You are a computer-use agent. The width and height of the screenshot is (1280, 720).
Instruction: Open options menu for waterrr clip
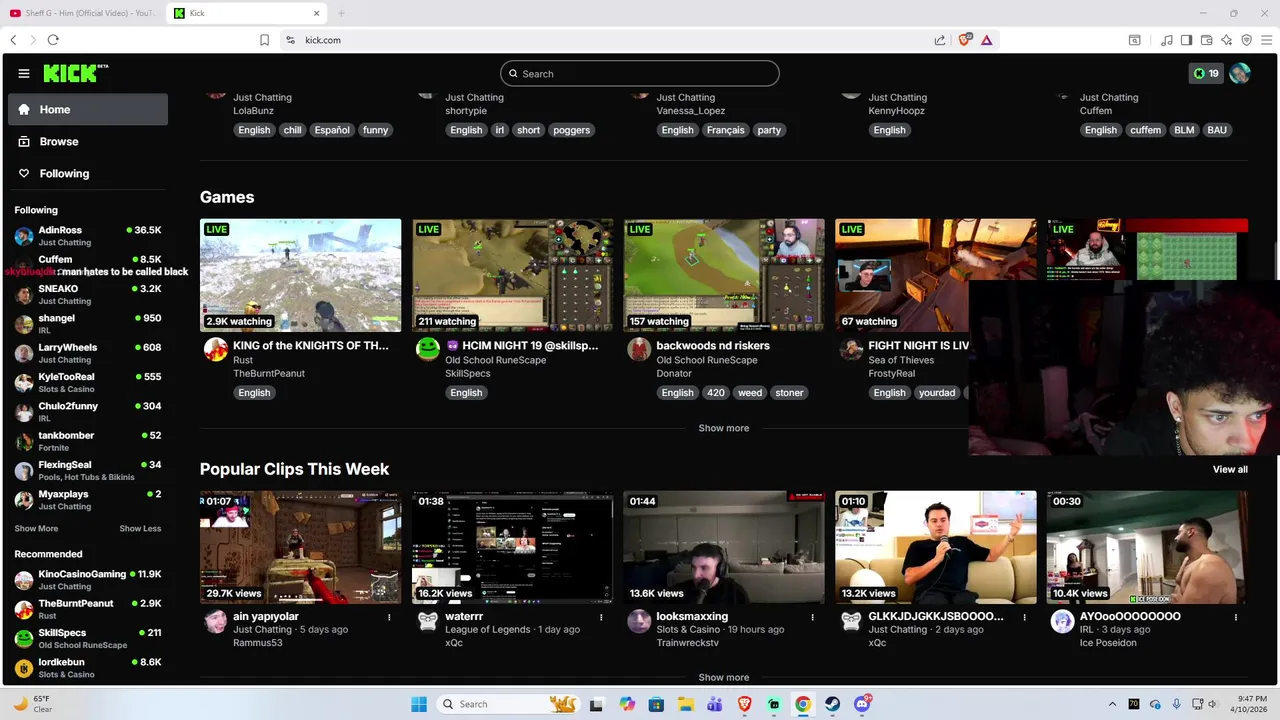click(601, 617)
